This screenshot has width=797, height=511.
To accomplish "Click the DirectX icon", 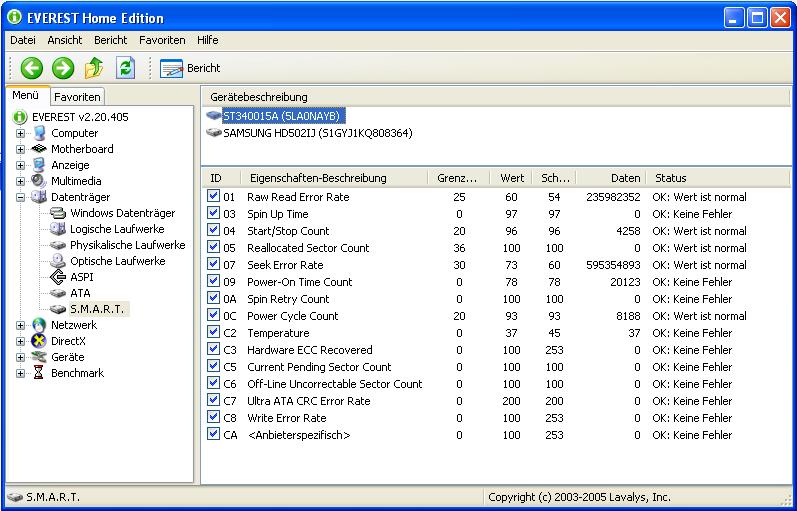I will (39, 341).
